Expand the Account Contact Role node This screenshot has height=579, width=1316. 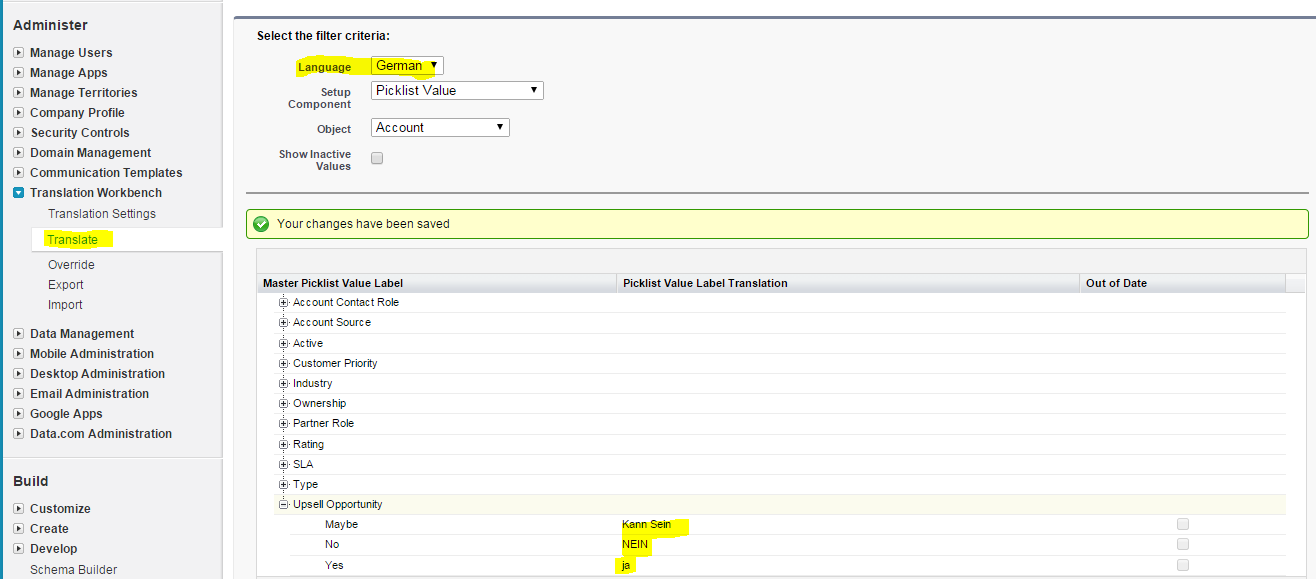[x=284, y=303]
